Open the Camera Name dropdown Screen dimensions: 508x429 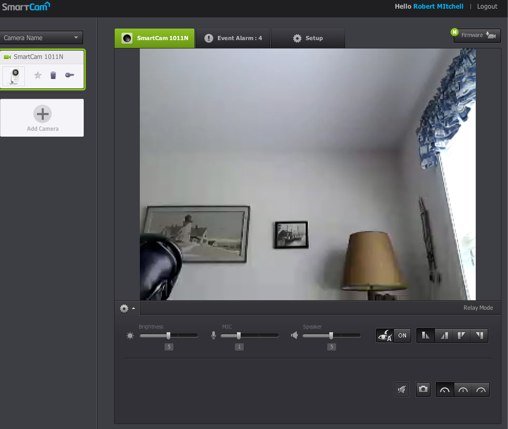point(41,38)
